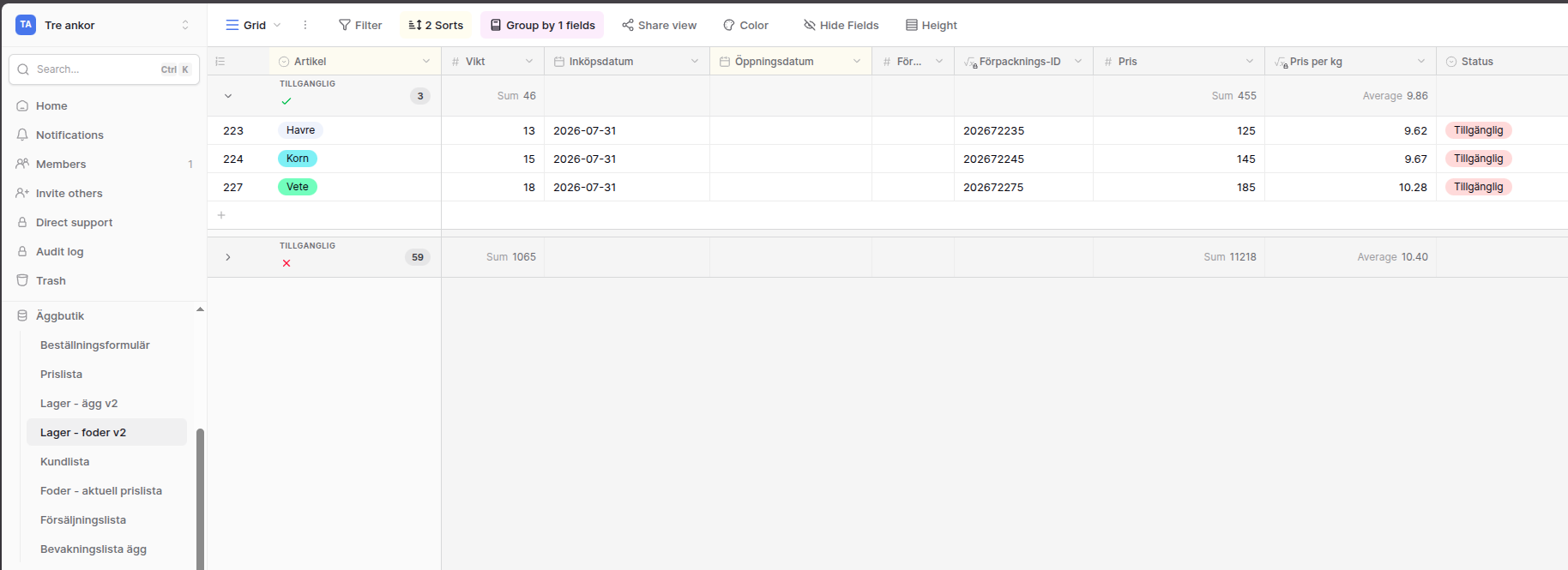The image size is (1568, 570).
Task: Open the Öppningsdatum column dropdown
Action: [857, 62]
